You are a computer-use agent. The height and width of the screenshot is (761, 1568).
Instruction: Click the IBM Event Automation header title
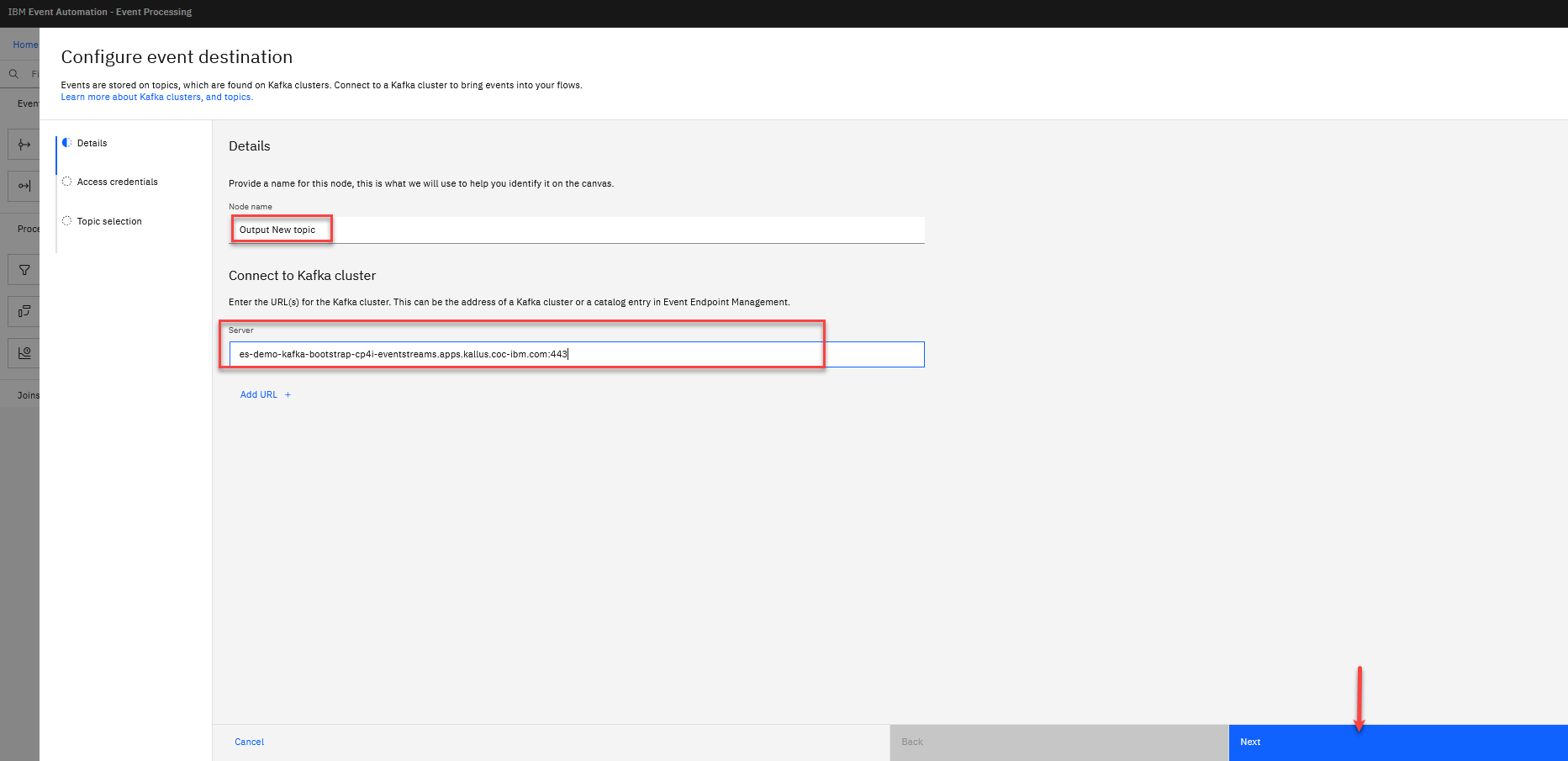(x=100, y=12)
